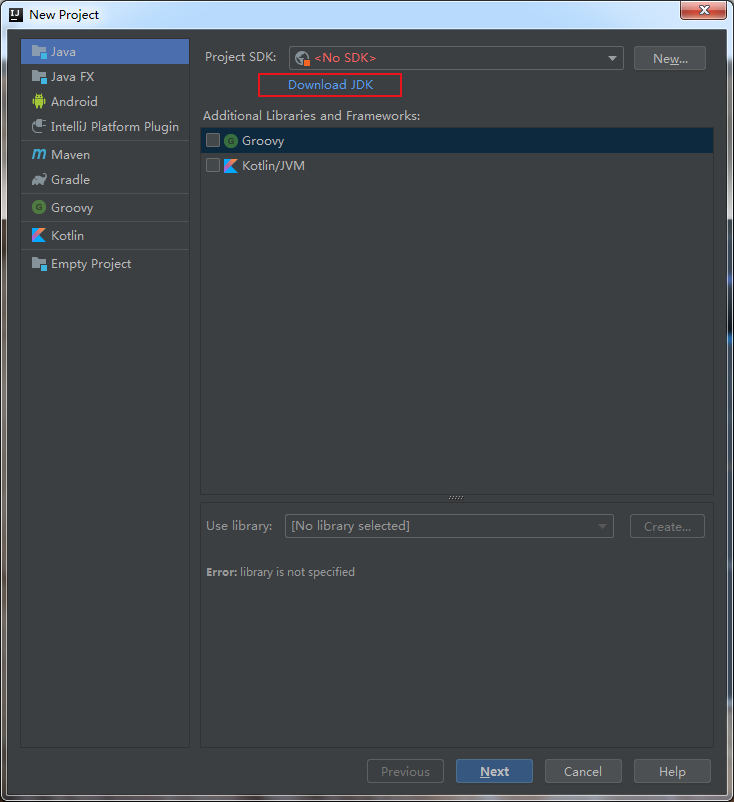Image resolution: width=734 pixels, height=802 pixels.
Task: Click the Gradle elephant icon
Action: (39, 180)
